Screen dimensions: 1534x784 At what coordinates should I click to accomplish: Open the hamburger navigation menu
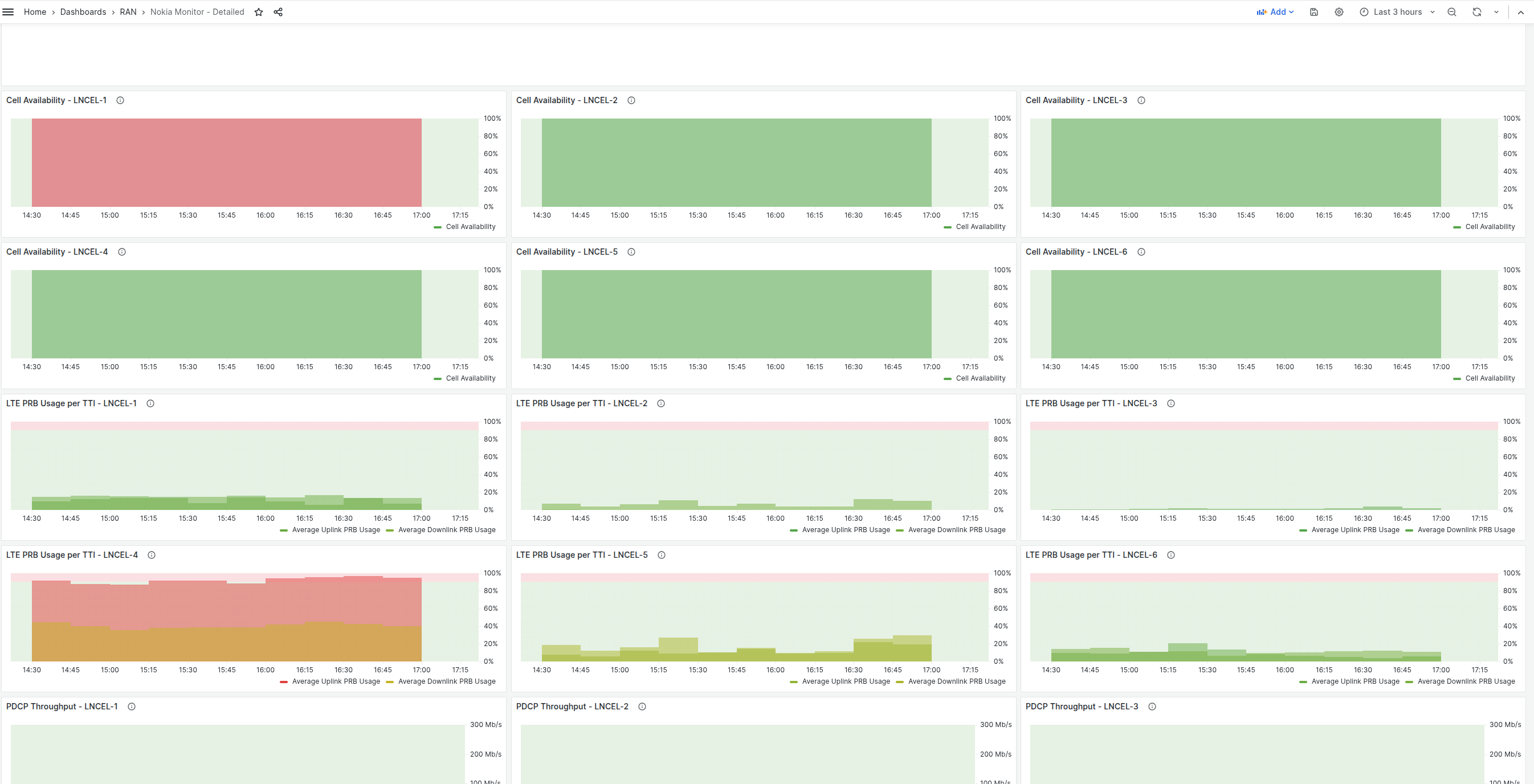tap(9, 12)
